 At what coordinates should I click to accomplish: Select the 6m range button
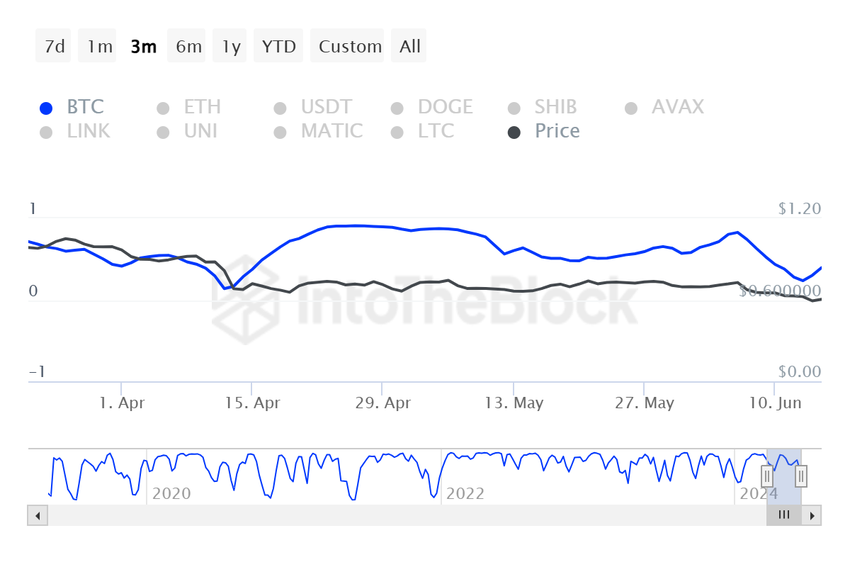click(188, 46)
